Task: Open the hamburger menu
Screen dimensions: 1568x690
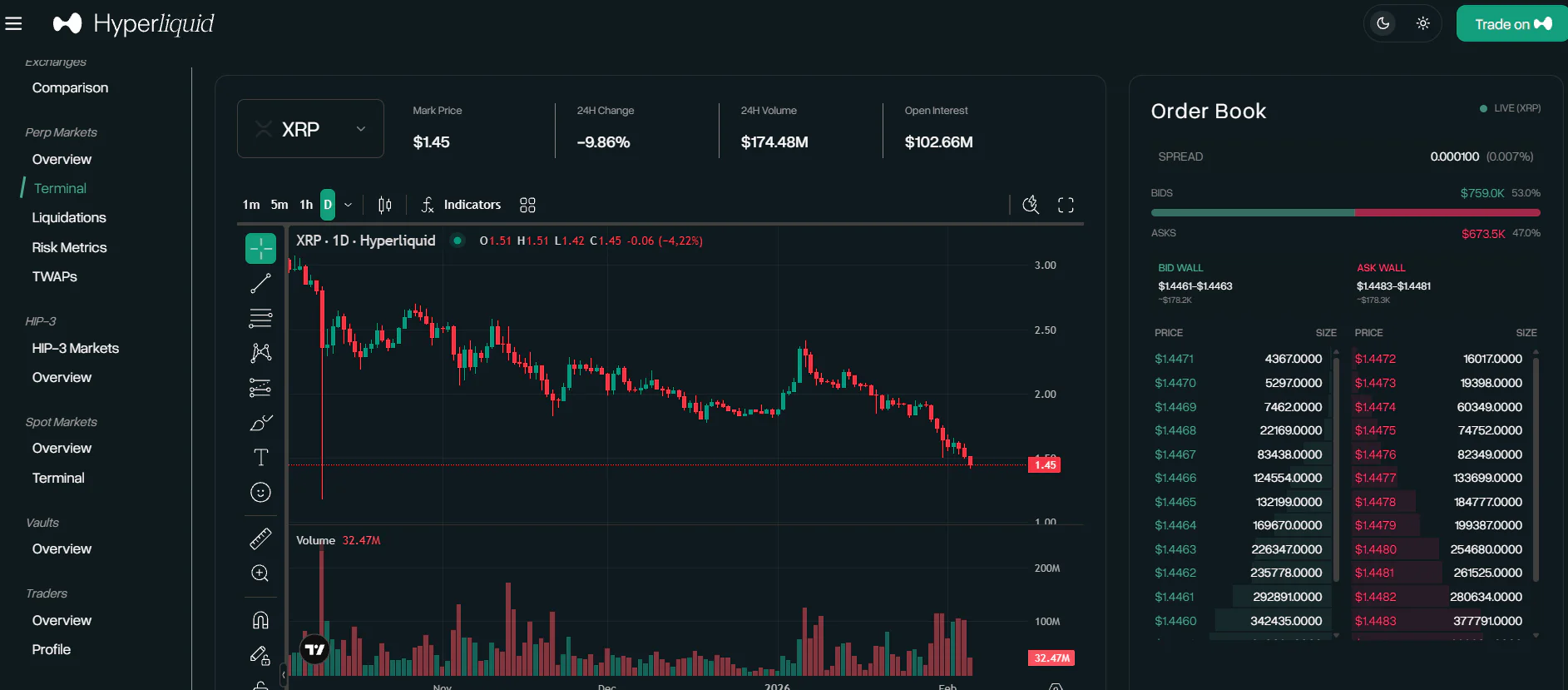Action: click(x=13, y=23)
